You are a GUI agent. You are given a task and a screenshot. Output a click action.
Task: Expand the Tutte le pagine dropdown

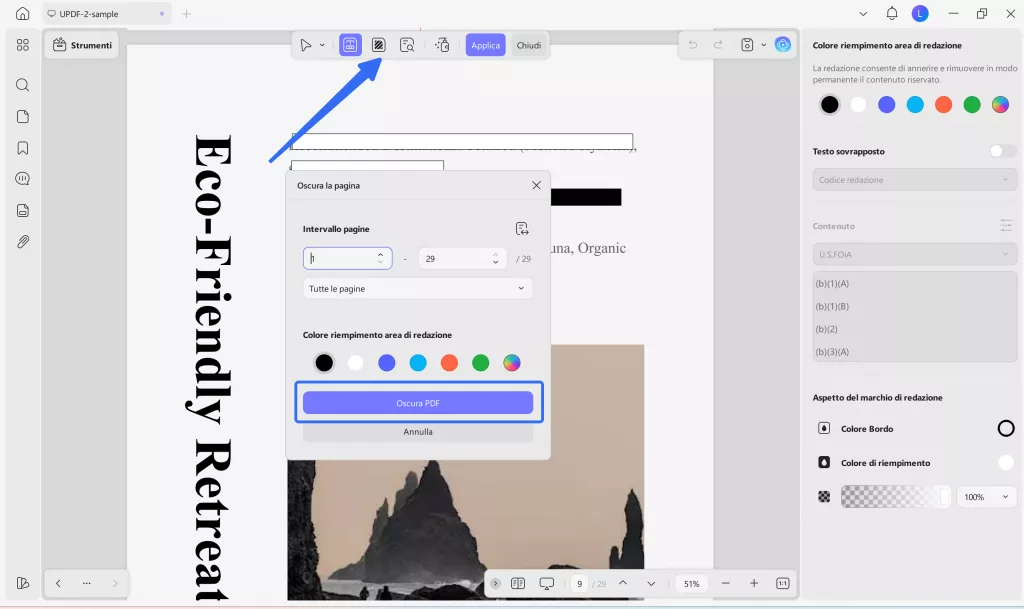[x=417, y=288]
